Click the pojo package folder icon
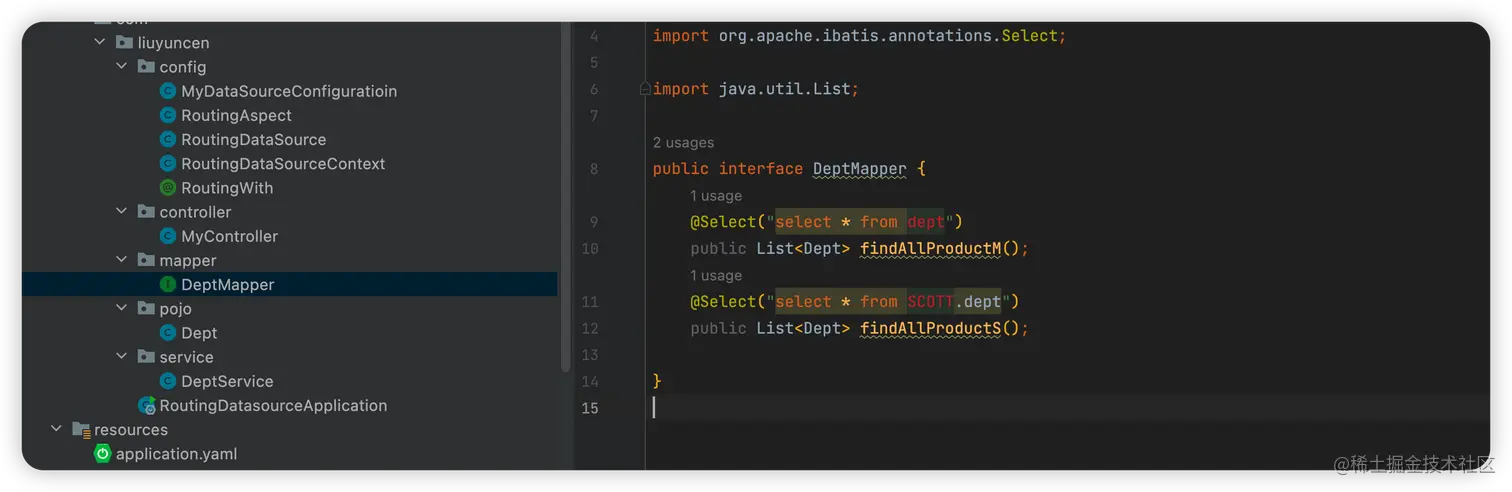This screenshot has width=1512, height=492. point(146,308)
